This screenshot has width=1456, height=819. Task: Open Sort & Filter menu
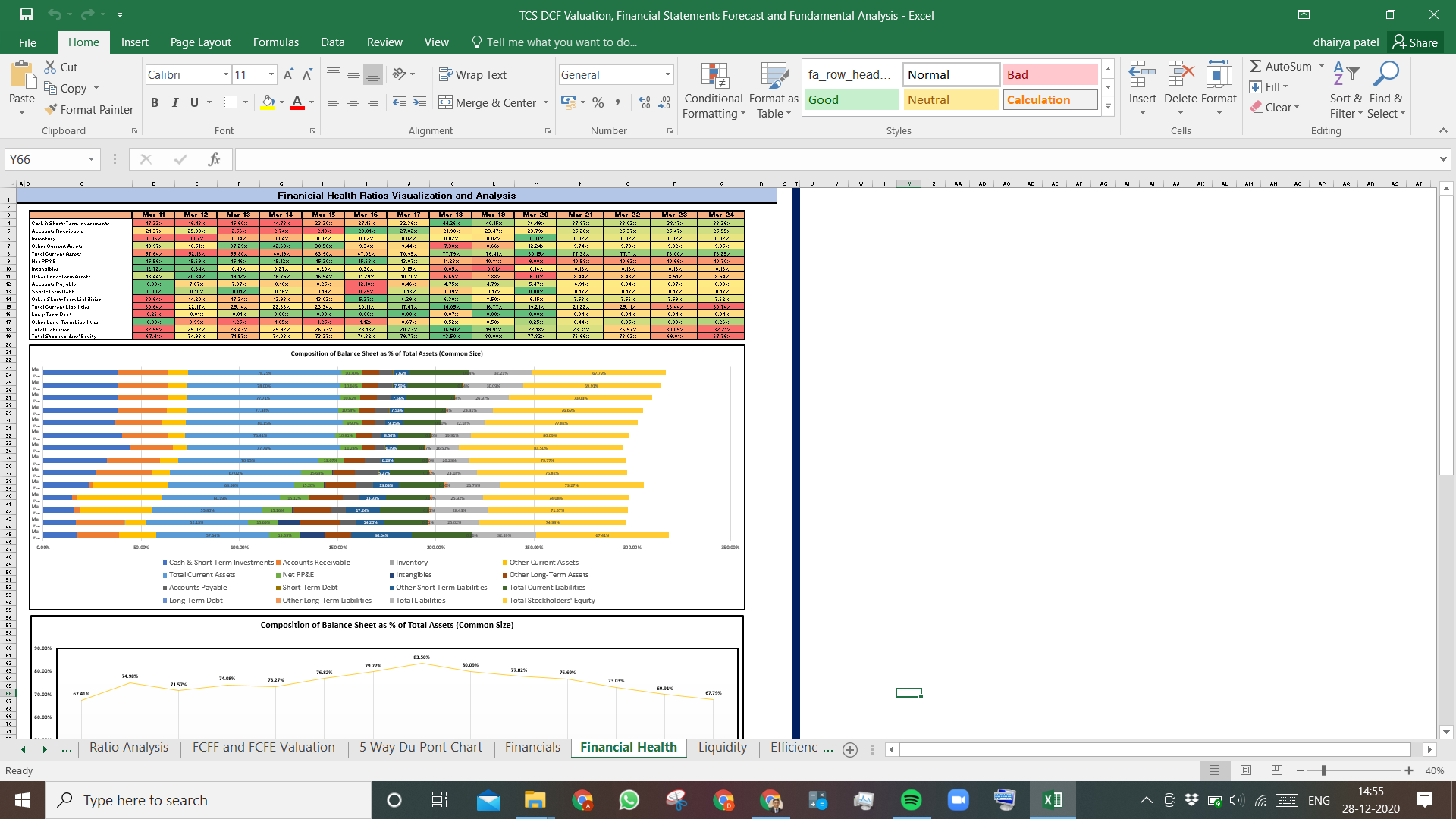click(x=1346, y=90)
